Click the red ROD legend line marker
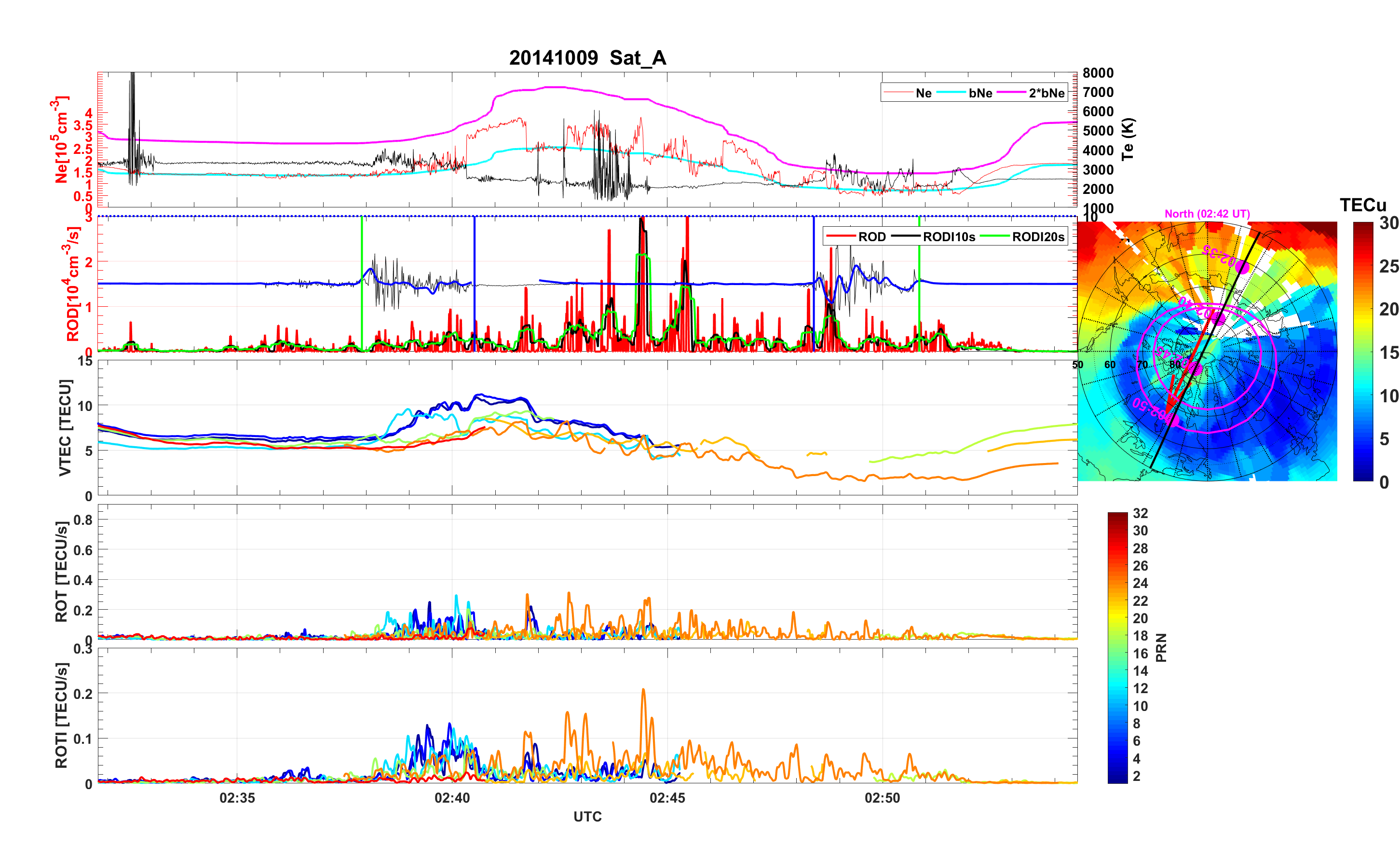The height and width of the screenshot is (847, 1400). (x=841, y=236)
